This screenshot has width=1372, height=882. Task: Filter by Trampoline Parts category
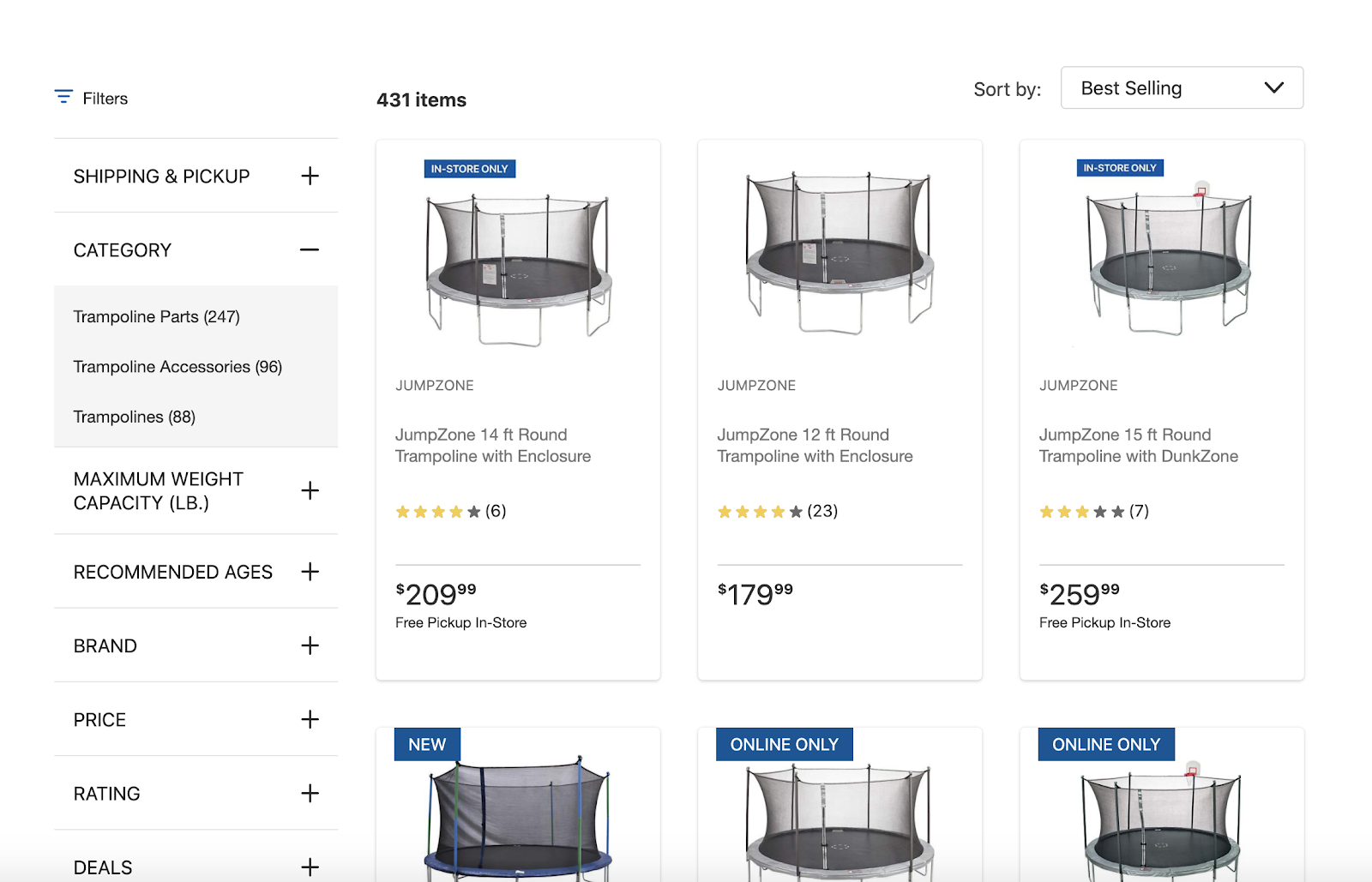[x=156, y=317]
